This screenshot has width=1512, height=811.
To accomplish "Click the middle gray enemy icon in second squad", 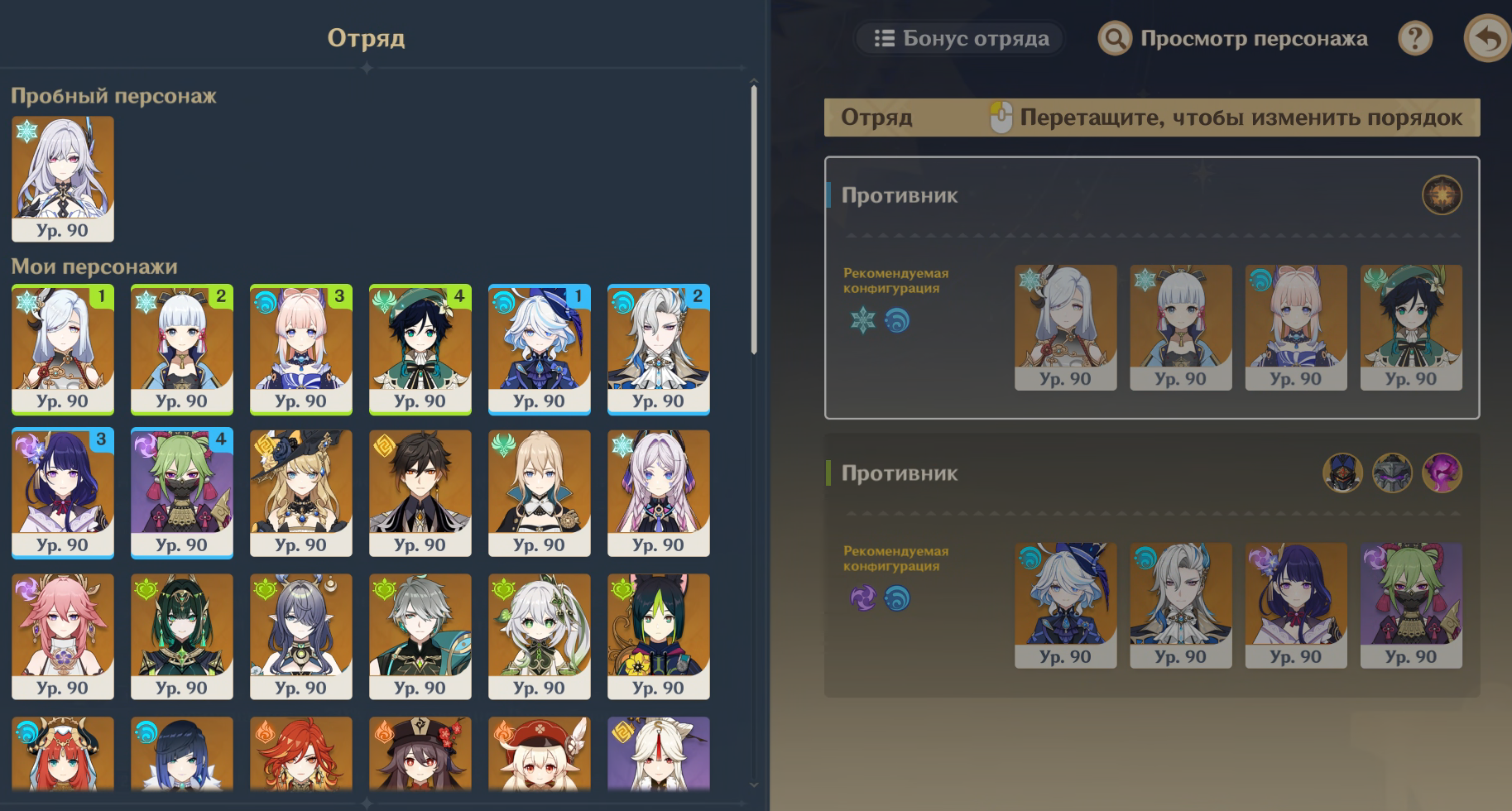I will pyautogui.click(x=1392, y=473).
